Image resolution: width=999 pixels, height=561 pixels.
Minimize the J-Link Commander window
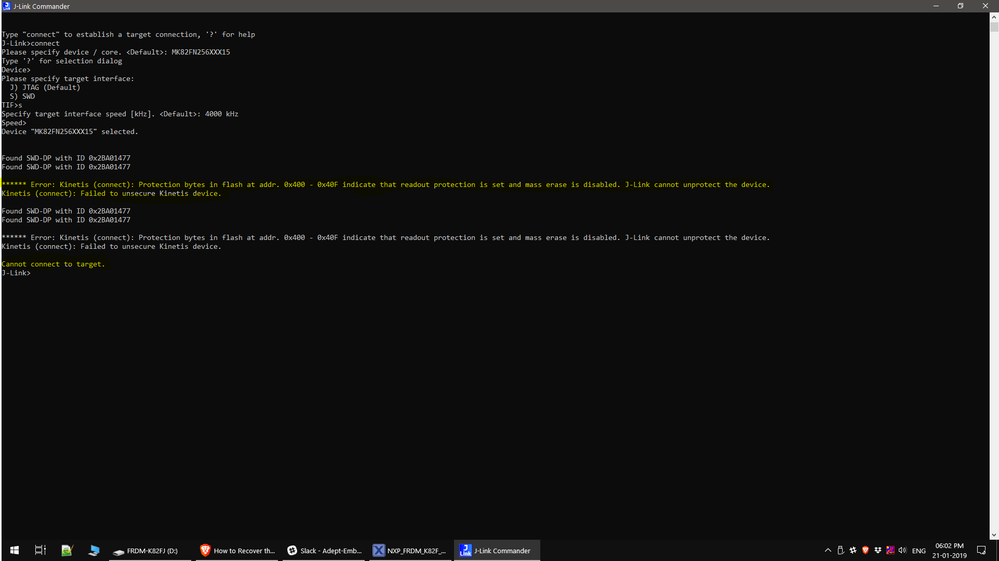point(936,6)
